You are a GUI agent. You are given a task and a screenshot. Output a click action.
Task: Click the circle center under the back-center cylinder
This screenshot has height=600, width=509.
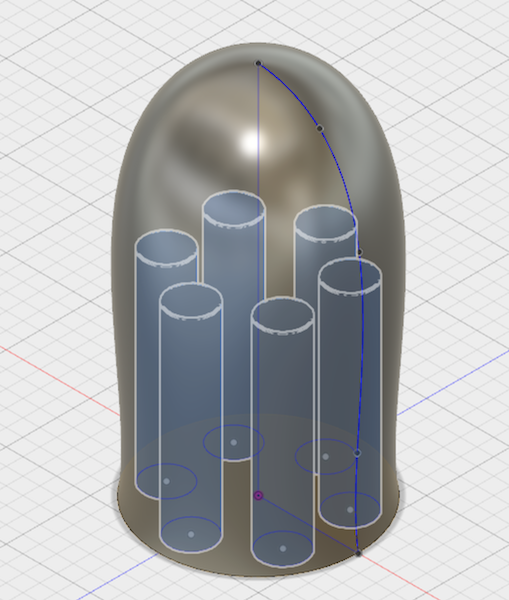pyautogui.click(x=233, y=443)
